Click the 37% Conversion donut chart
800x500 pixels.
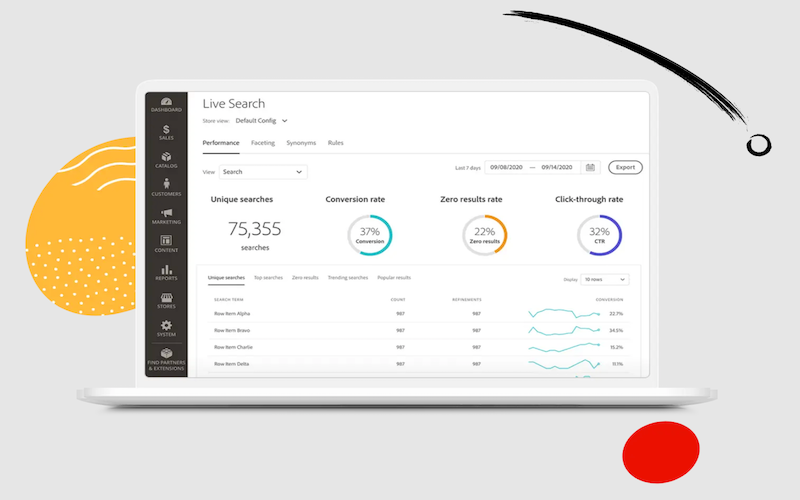click(369, 235)
